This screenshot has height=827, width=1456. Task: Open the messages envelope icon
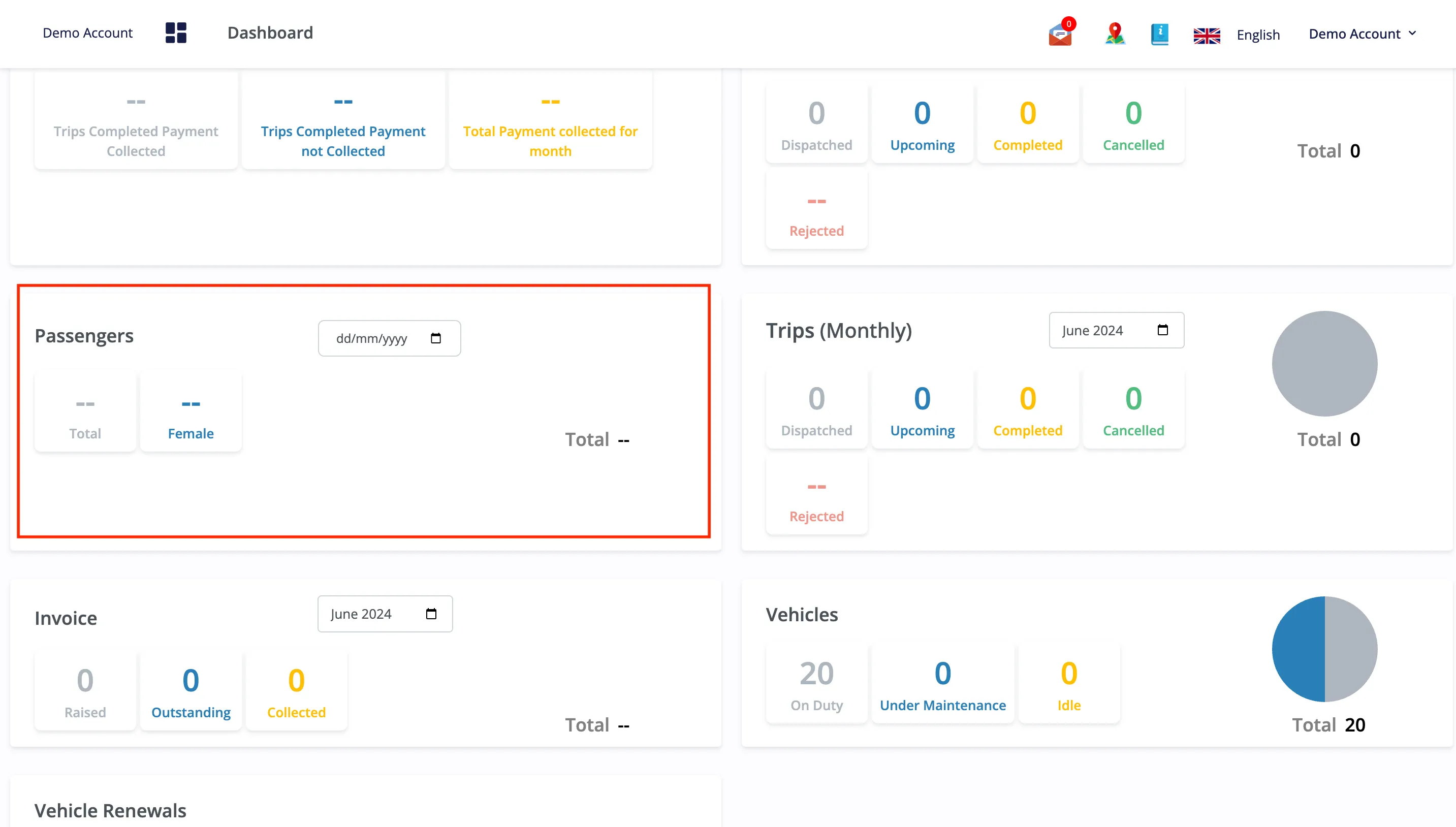click(1060, 34)
